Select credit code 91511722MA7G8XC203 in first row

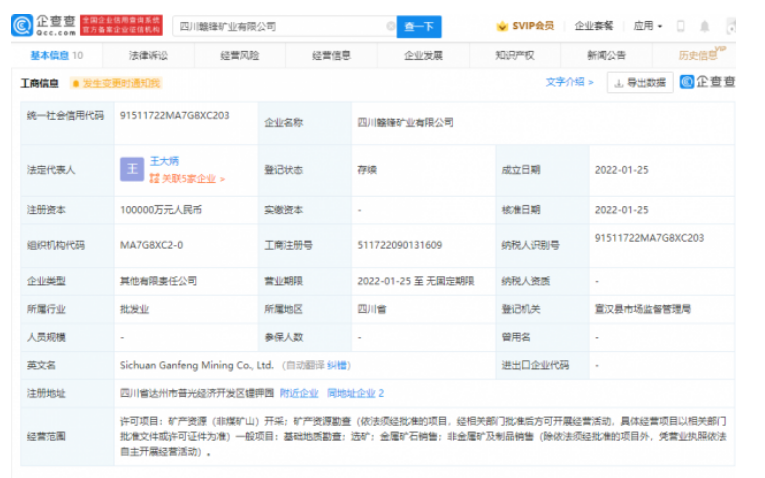tap(175, 116)
